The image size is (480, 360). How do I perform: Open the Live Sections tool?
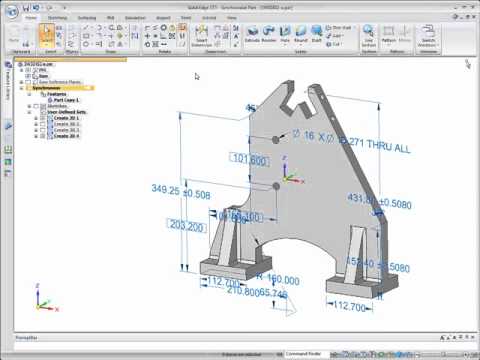(369, 35)
